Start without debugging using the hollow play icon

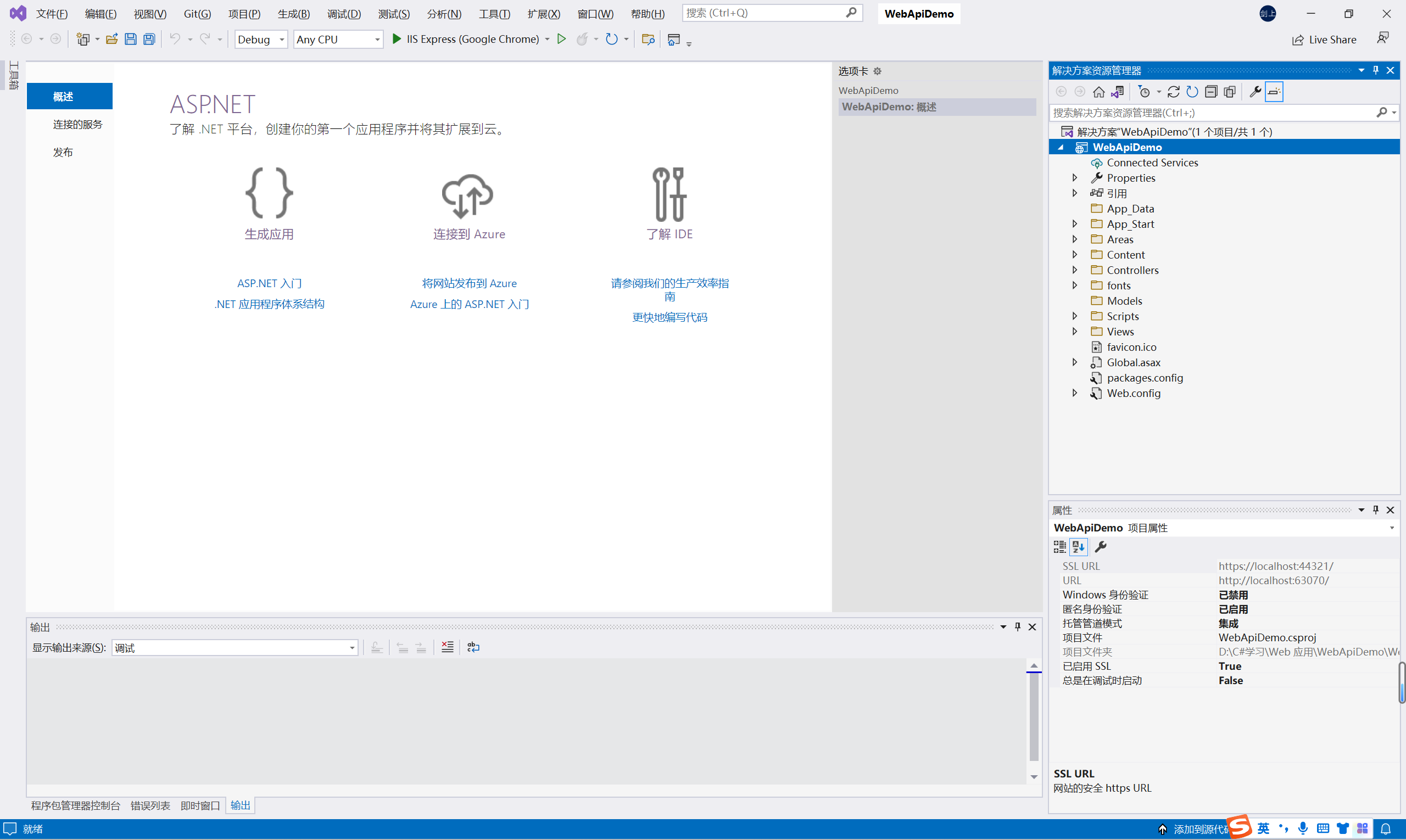coord(561,39)
